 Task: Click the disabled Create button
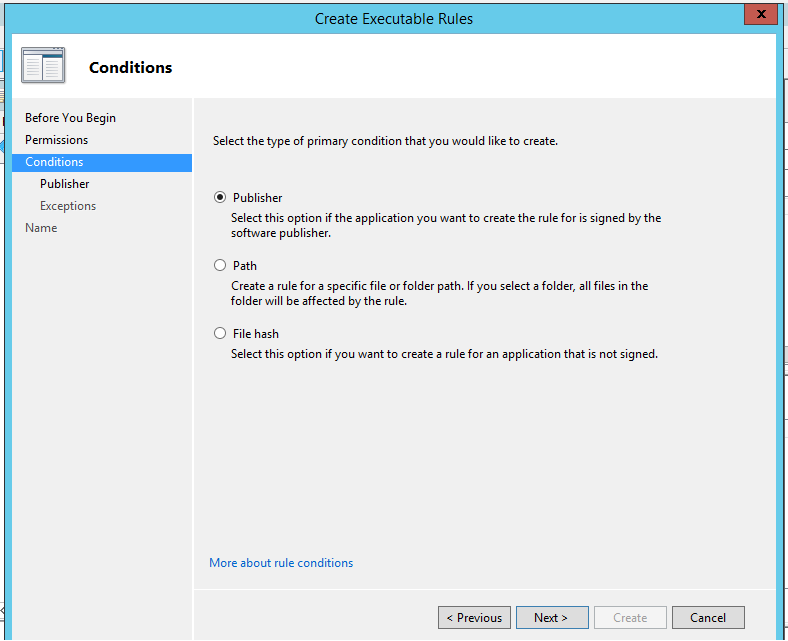(x=630, y=617)
